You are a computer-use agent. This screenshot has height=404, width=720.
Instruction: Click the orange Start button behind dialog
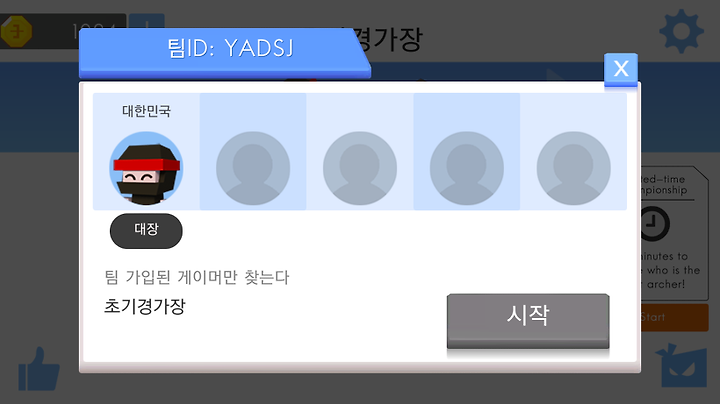point(674,317)
